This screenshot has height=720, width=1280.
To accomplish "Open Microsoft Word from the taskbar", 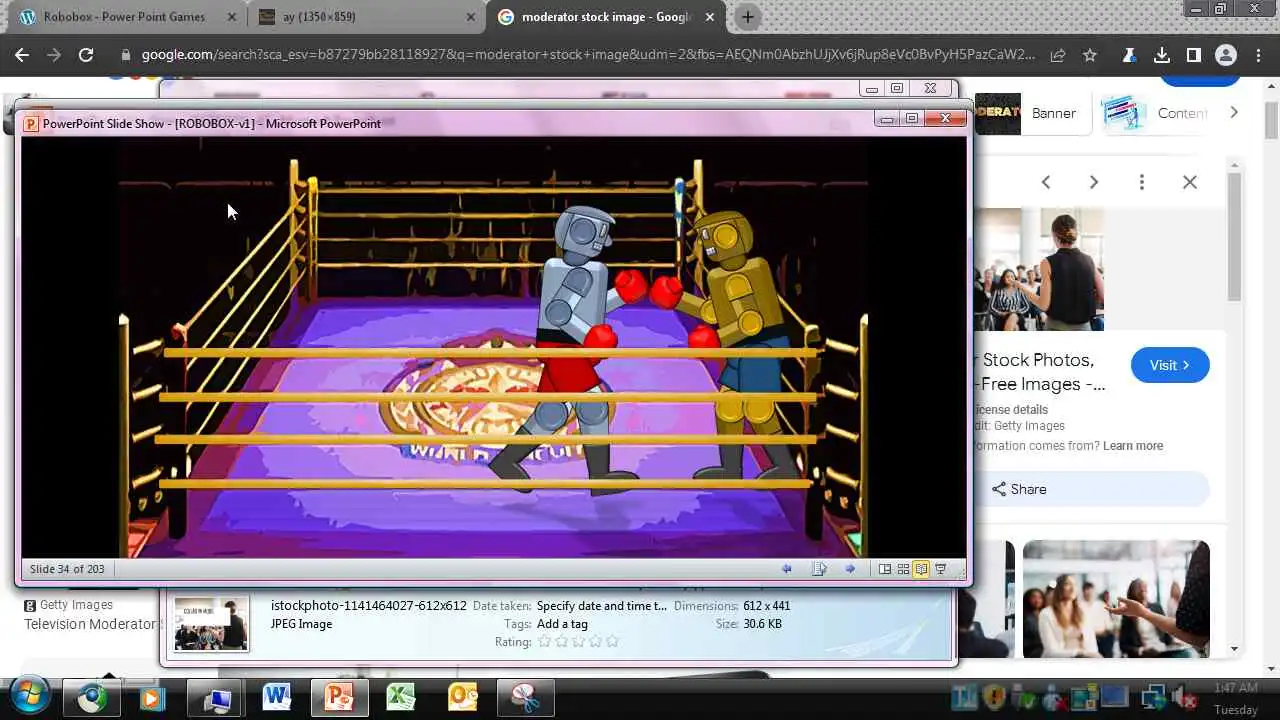I will (x=277, y=697).
